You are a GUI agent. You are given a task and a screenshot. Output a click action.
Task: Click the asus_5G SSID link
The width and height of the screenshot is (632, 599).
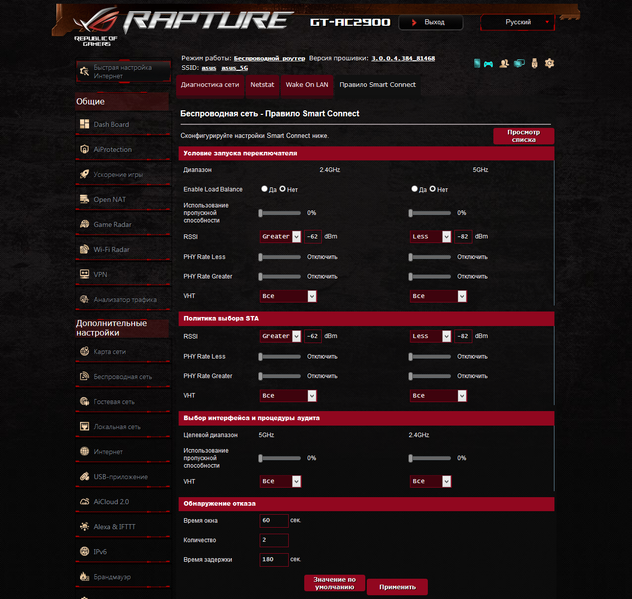point(235,68)
